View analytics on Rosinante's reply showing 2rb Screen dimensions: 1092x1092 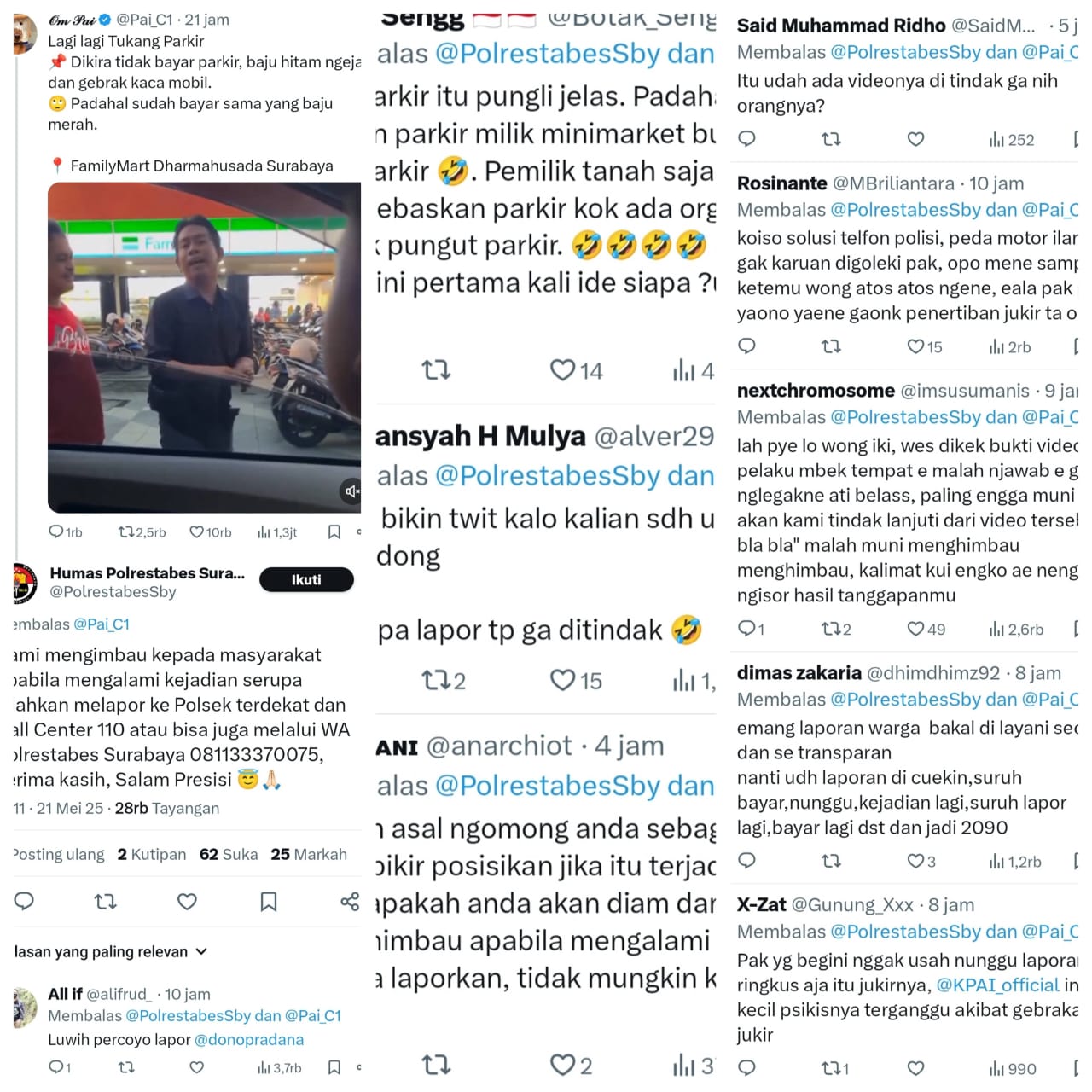tap(1010, 347)
